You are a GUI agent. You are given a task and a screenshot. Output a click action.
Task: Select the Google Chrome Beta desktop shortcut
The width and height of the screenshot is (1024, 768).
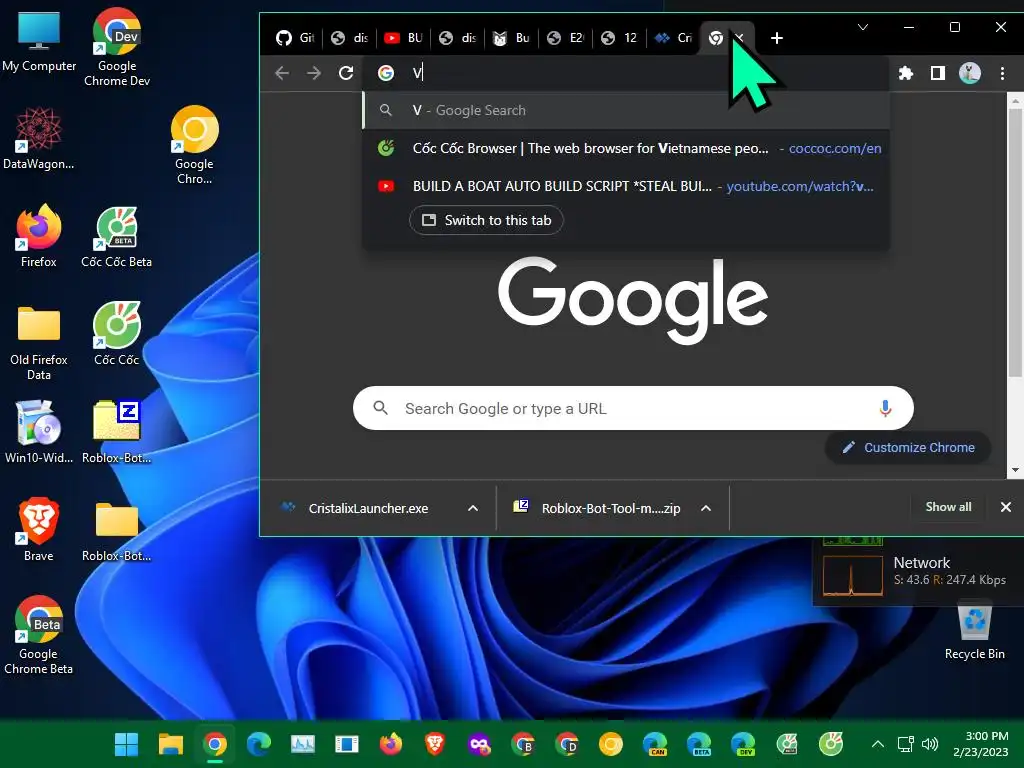coord(39,635)
